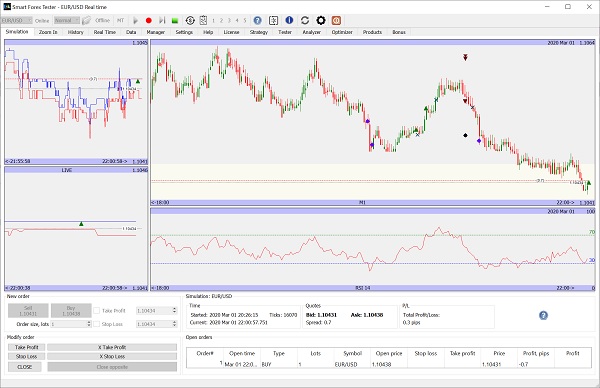This screenshot has width=600, height=388.
Task: Click the Open price column header
Action: (x=389, y=354)
